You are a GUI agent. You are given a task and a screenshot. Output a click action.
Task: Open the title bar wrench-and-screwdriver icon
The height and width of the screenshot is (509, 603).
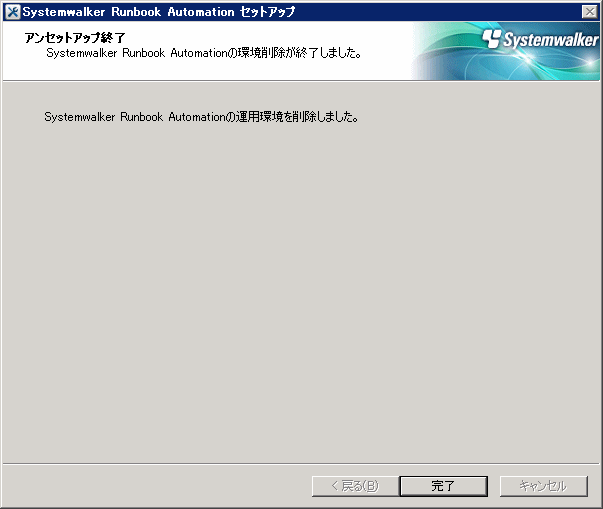pos(13,12)
